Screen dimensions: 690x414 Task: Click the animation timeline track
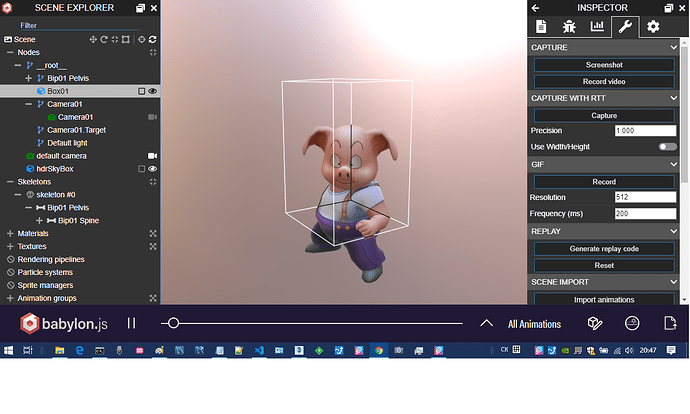tap(312, 324)
